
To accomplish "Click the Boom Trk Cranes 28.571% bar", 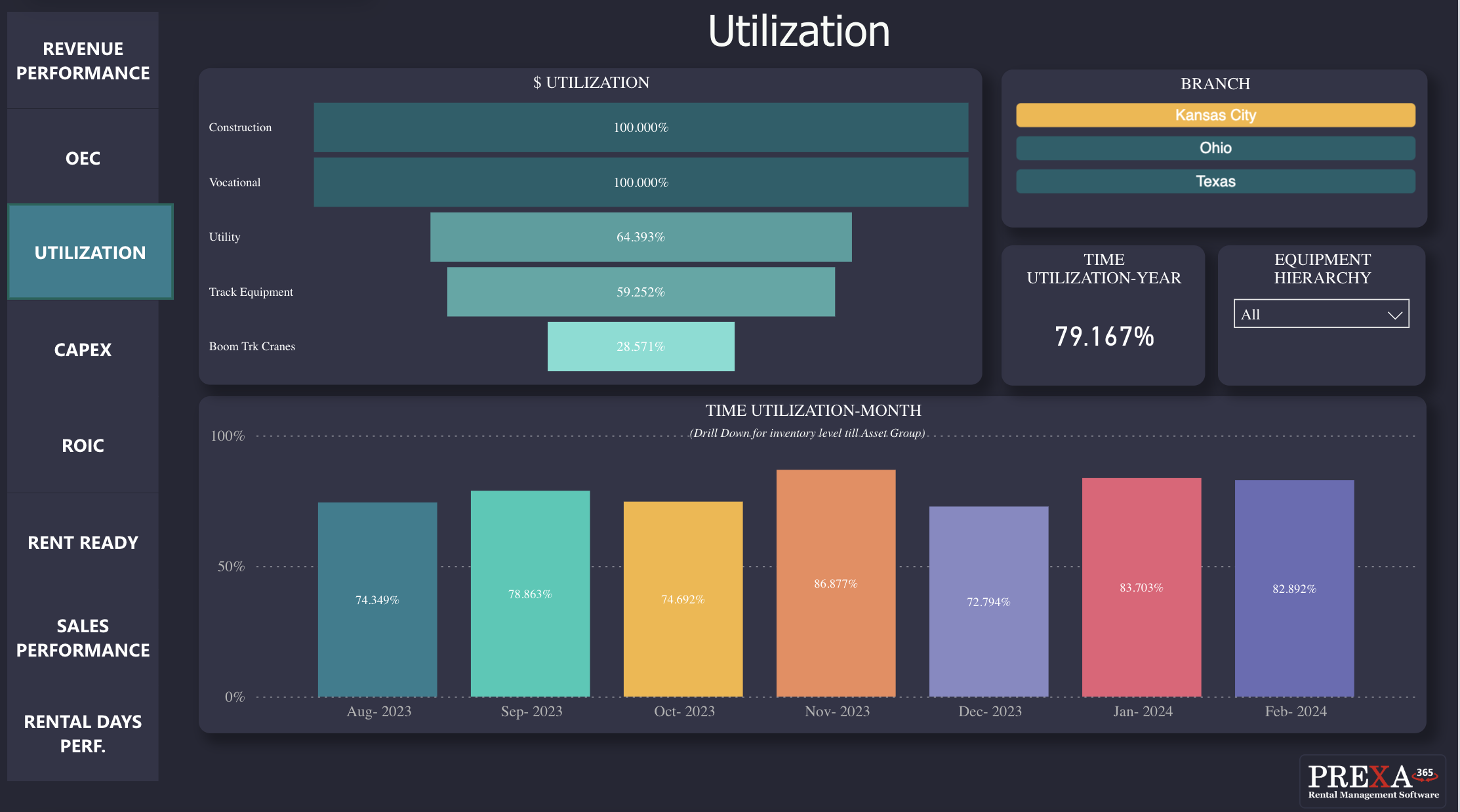I will point(640,346).
